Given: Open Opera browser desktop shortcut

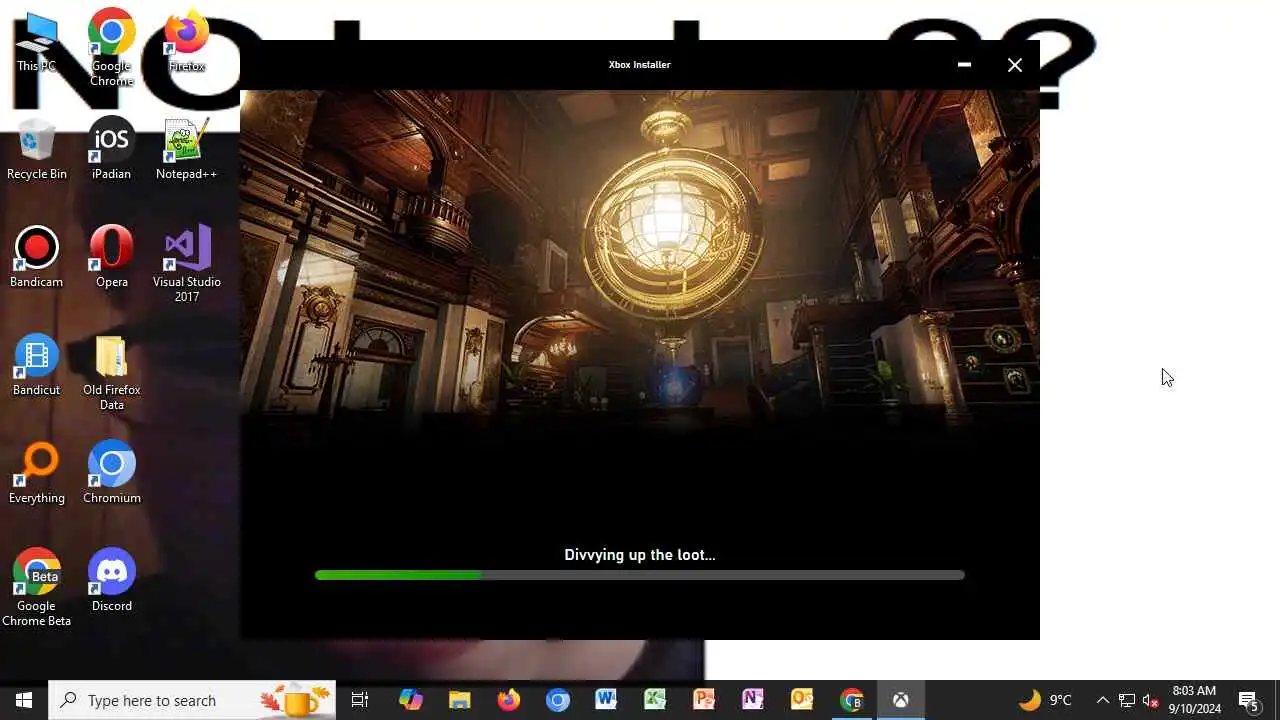Looking at the screenshot, I should coord(111,258).
